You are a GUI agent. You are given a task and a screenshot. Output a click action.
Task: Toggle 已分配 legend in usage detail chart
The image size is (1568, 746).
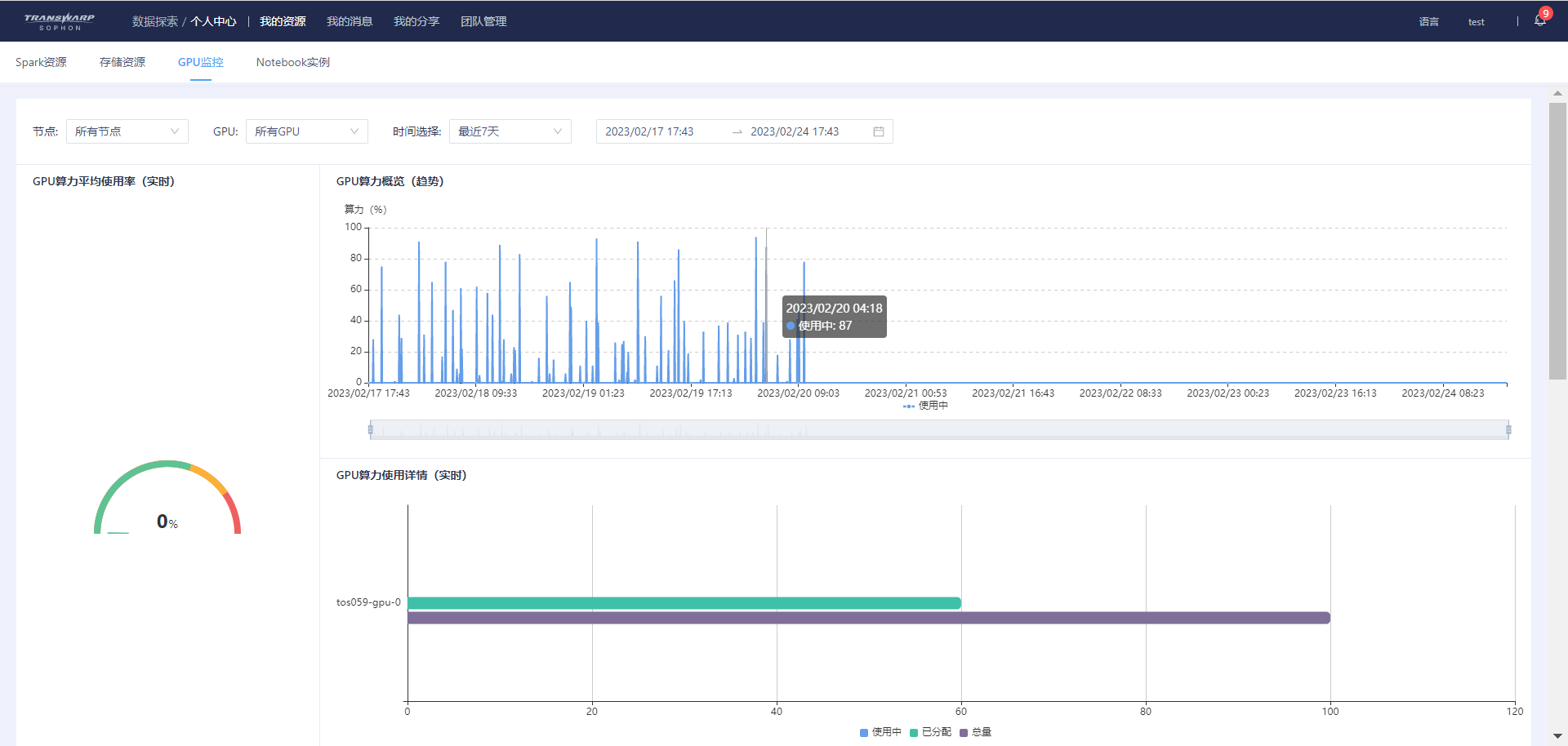point(930,732)
